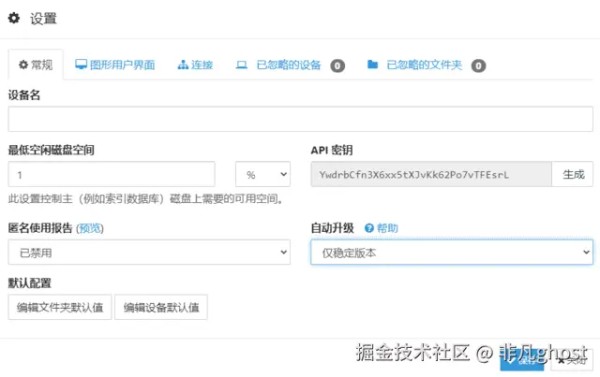Image resolution: width=600 pixels, height=377 pixels.
Task: Open the 已忽略的文件夹 tab
Action: tap(426, 65)
